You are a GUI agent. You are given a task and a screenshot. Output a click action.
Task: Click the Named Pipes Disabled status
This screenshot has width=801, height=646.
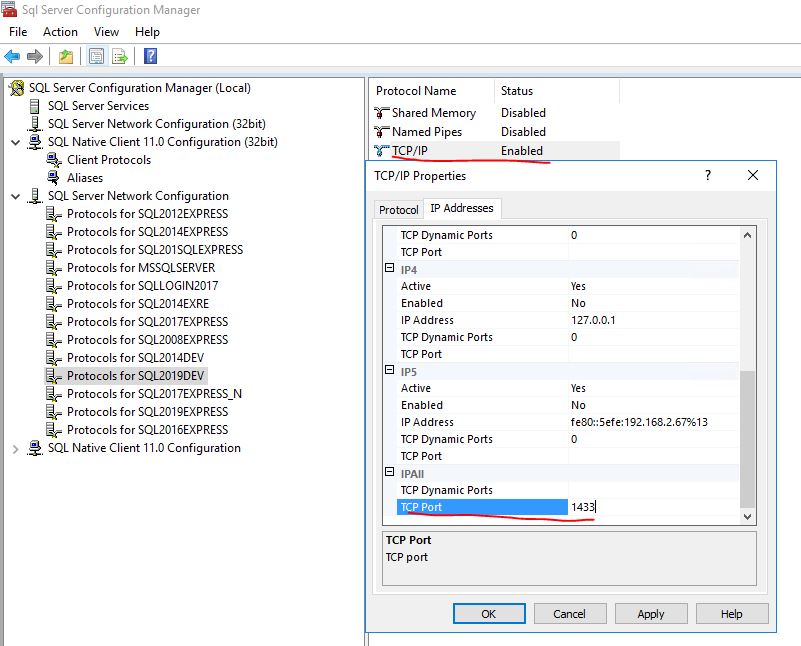coord(523,132)
